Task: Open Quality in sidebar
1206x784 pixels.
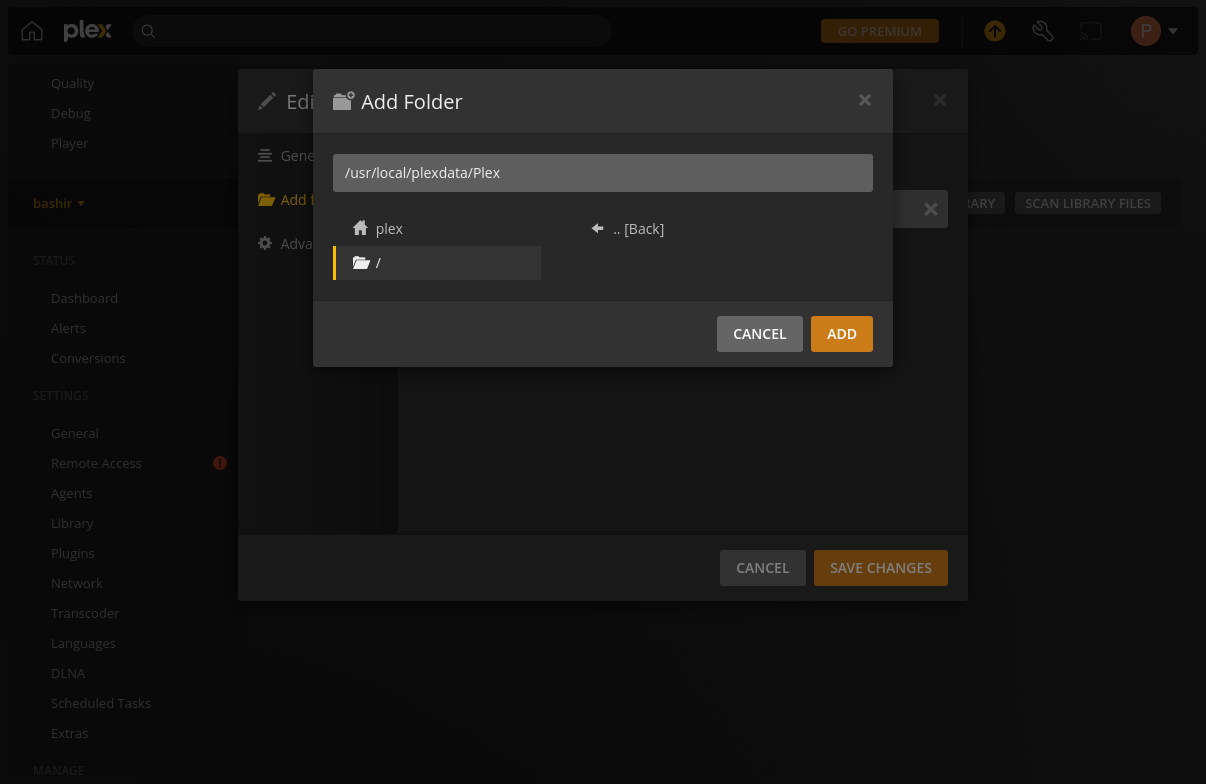Action: (x=72, y=83)
